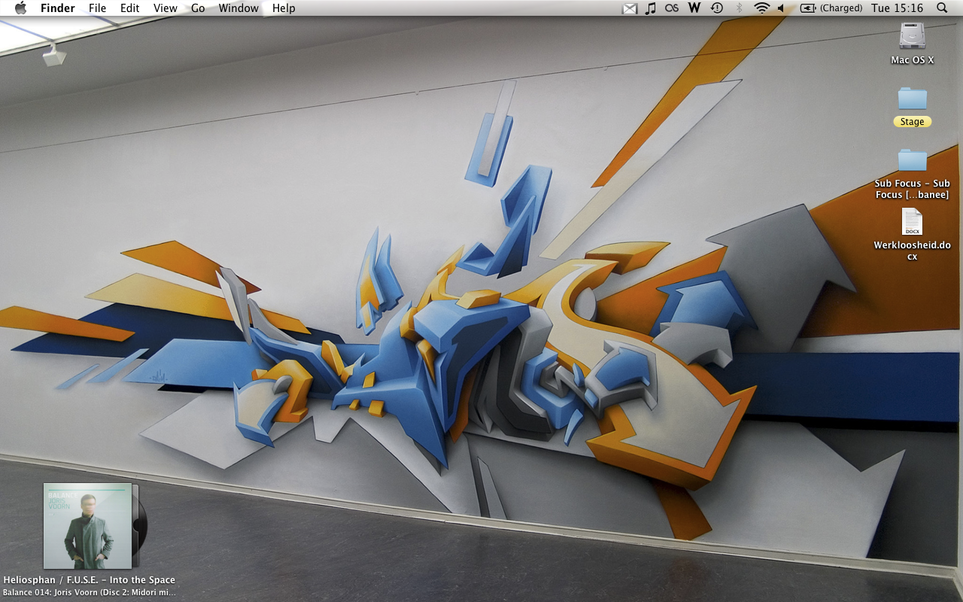Open the Time Machine status menu

click(x=717, y=8)
